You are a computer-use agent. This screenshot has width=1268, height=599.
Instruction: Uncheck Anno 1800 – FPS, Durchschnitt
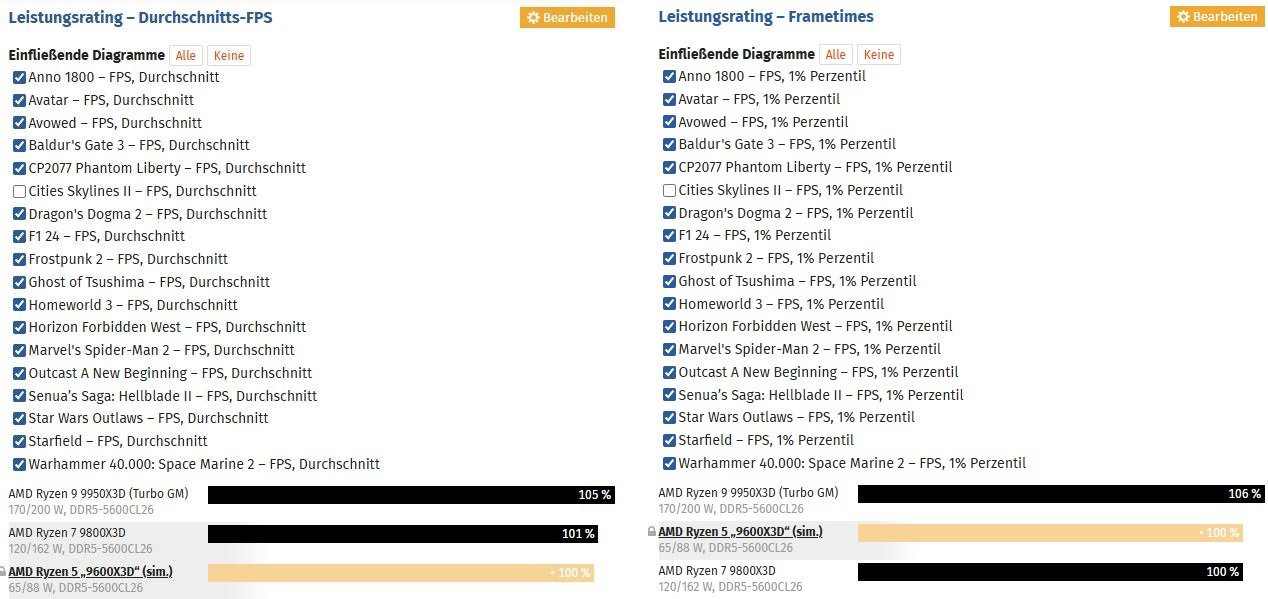tap(20, 77)
